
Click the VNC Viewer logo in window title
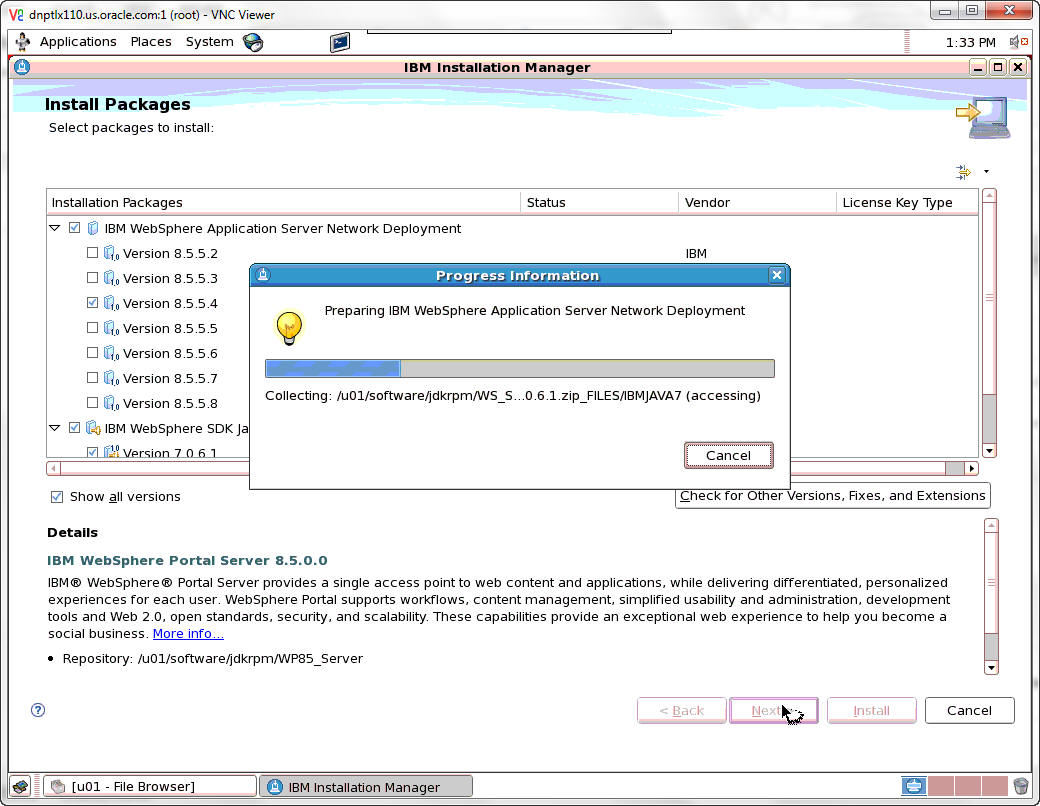click(16, 15)
